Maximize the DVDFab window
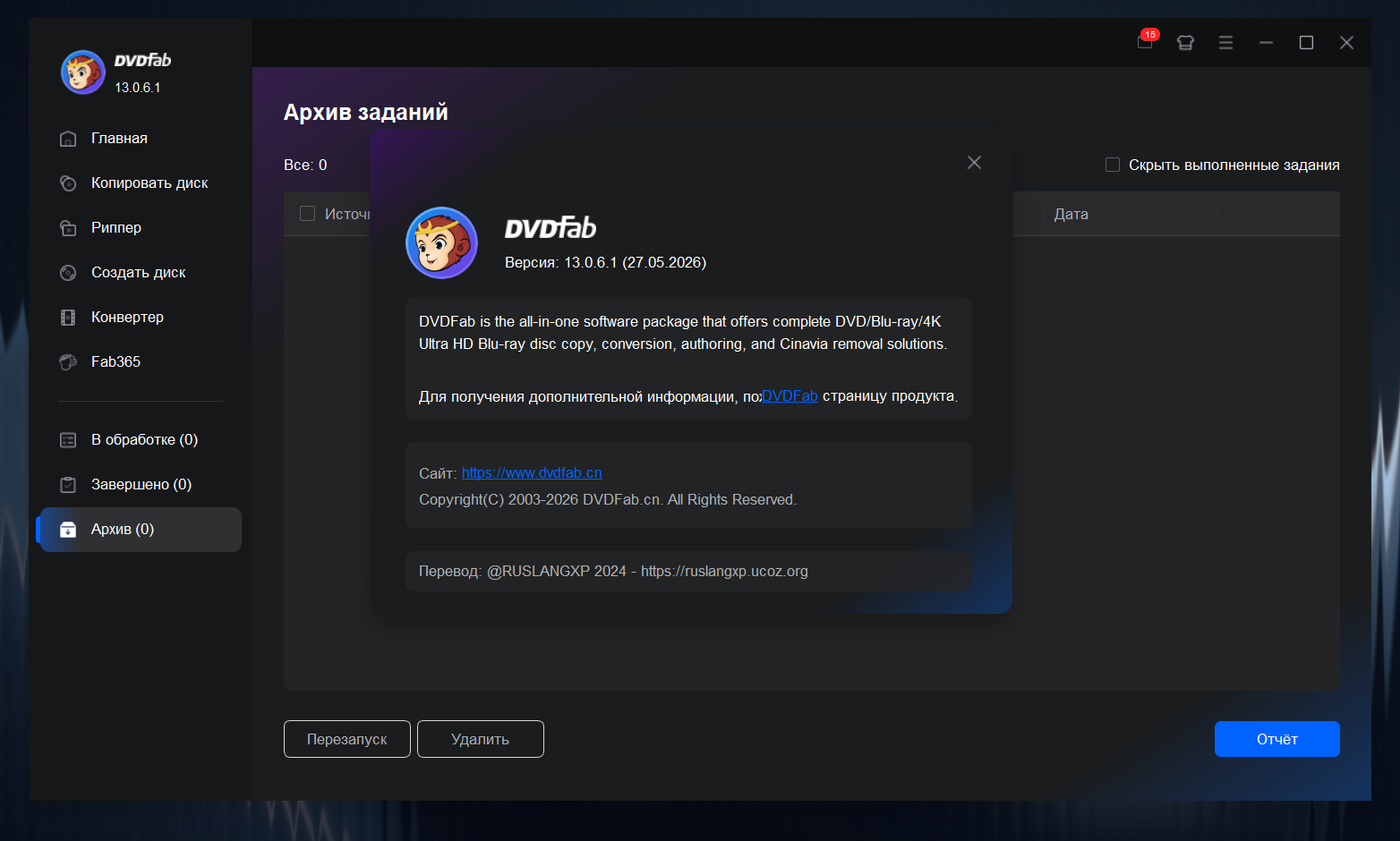The image size is (1400, 841). coord(1306,42)
